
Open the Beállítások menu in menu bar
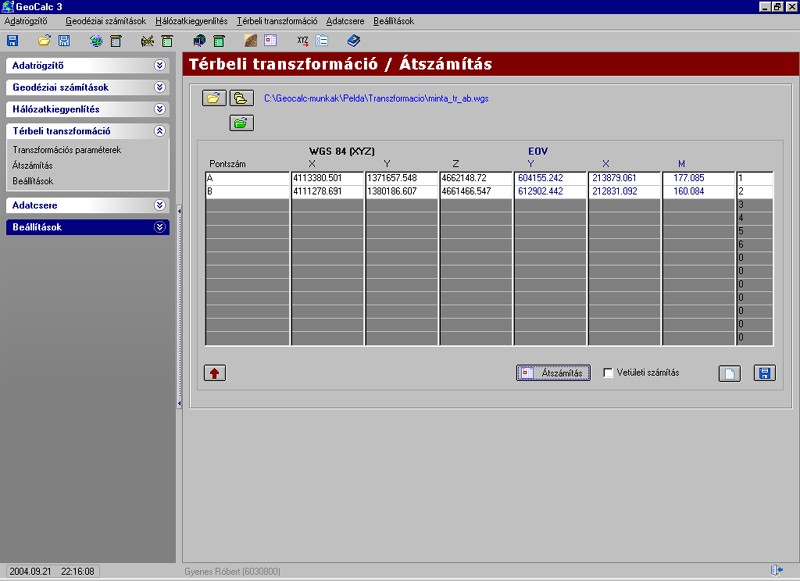coord(393,21)
